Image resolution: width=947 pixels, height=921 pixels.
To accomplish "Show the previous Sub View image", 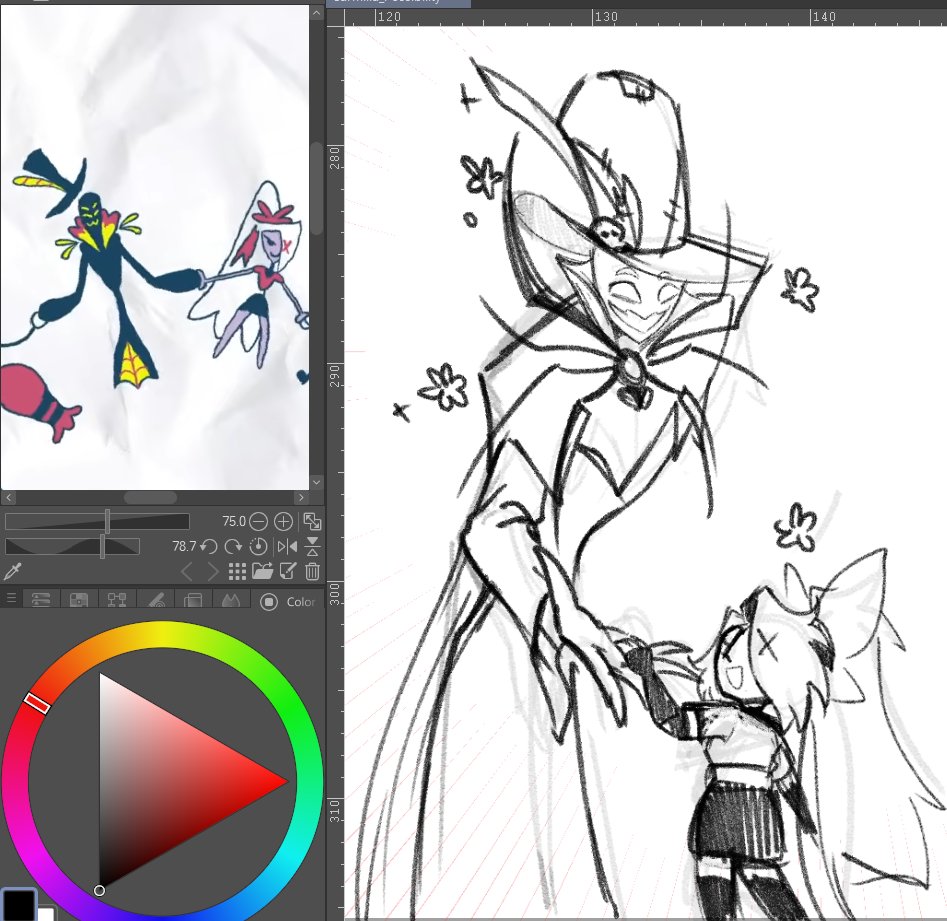I will (187, 571).
